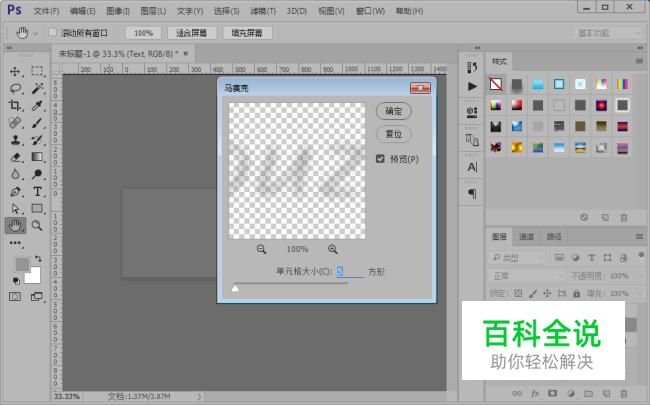Click the cell size slider handle
Screen dimensions: 650x405
[235, 288]
